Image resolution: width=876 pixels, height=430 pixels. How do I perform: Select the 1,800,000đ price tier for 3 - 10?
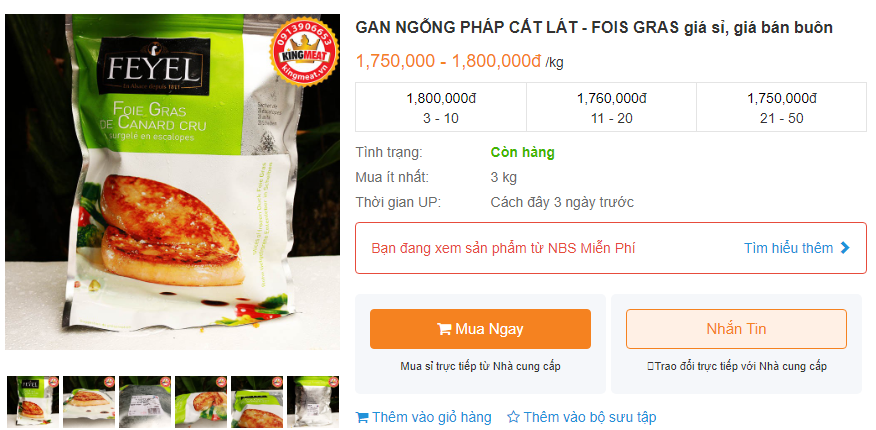point(441,108)
